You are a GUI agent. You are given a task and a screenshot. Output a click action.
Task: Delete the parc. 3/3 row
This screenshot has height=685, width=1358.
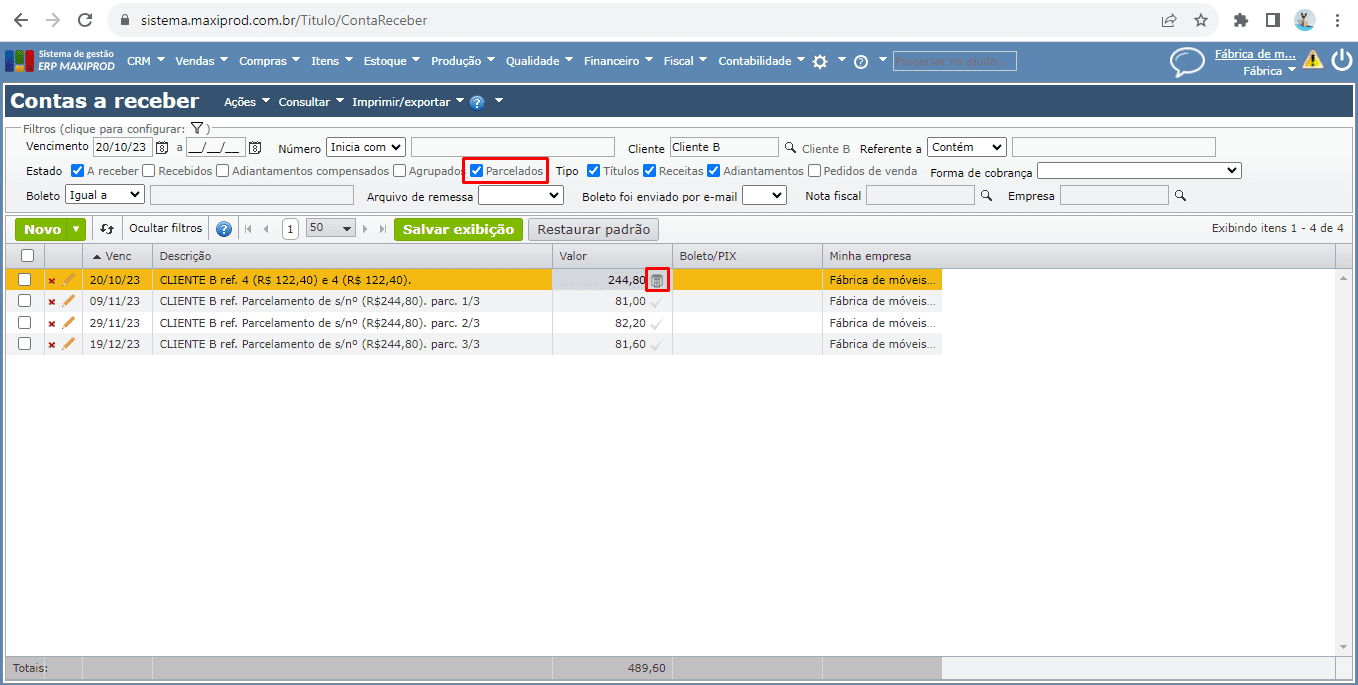[x=52, y=345]
